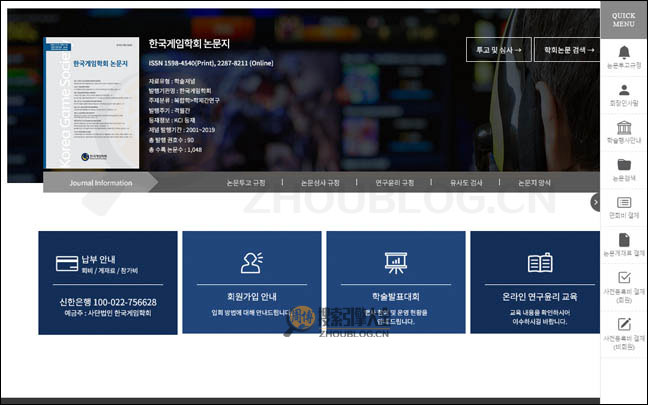Click the 한국게임학회 논문지 title heading

[189, 44]
